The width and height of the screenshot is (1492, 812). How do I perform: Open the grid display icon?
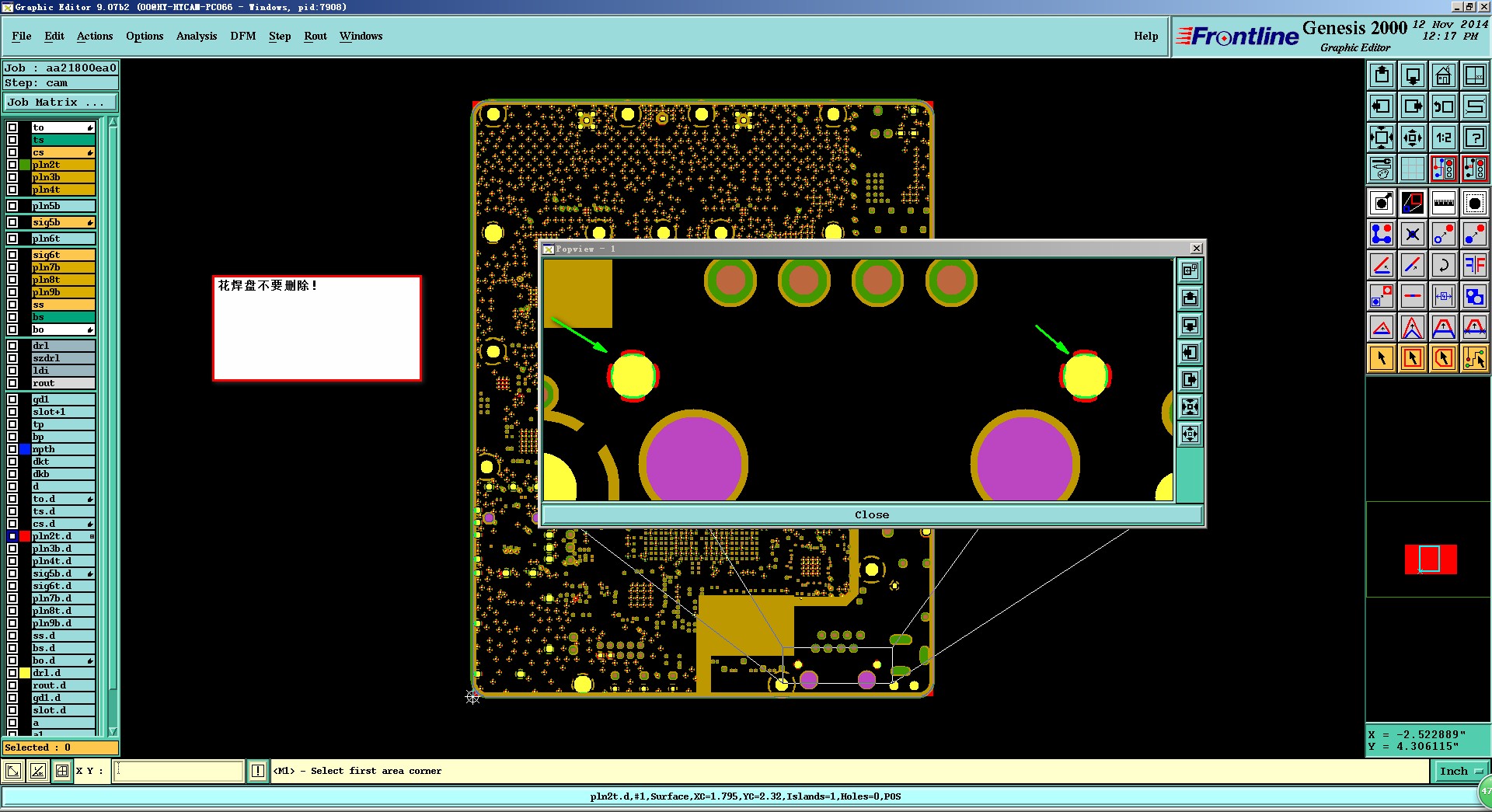(x=1413, y=169)
